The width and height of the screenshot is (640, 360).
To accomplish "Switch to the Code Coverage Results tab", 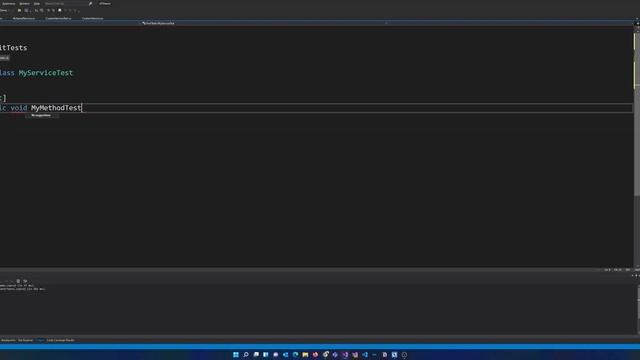I will (60, 340).
